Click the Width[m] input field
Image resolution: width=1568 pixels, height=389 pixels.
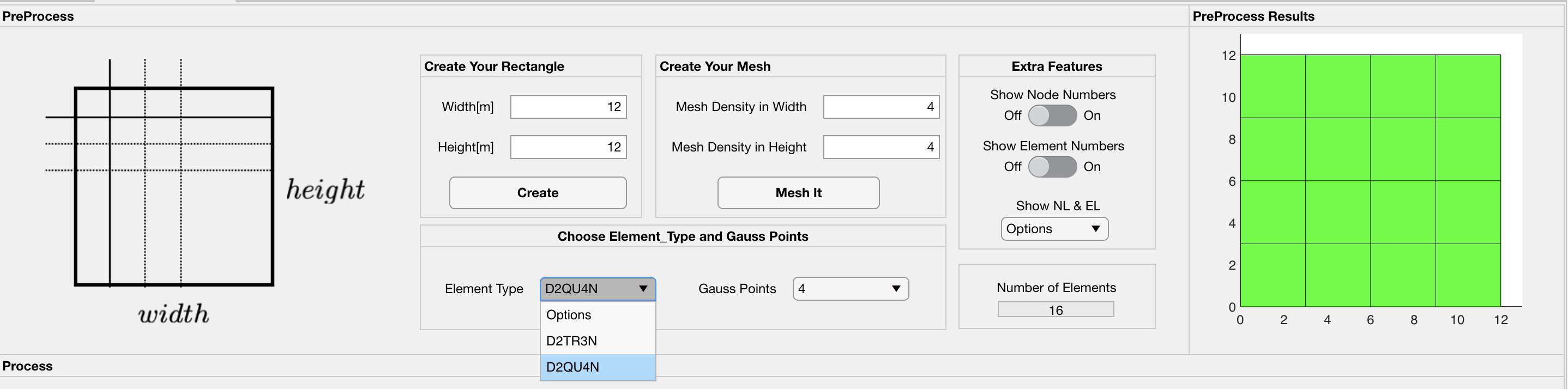click(x=568, y=107)
